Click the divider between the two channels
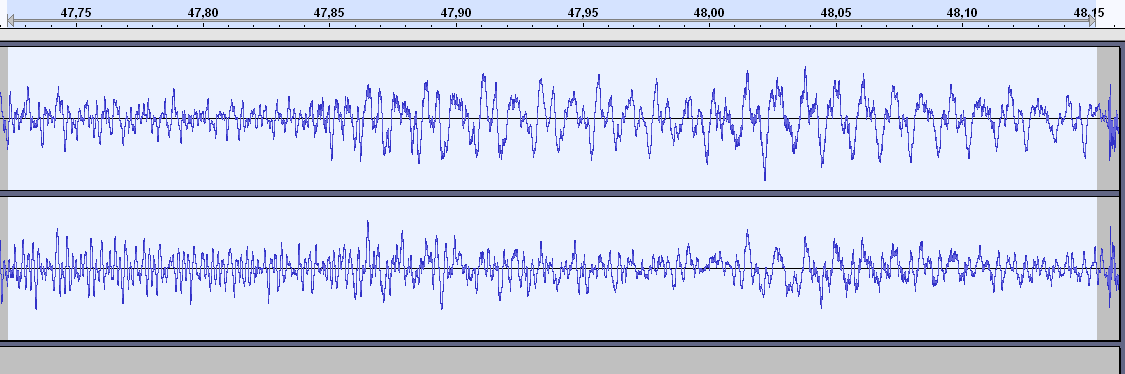Screen dimensions: 1125x374 point(560,194)
